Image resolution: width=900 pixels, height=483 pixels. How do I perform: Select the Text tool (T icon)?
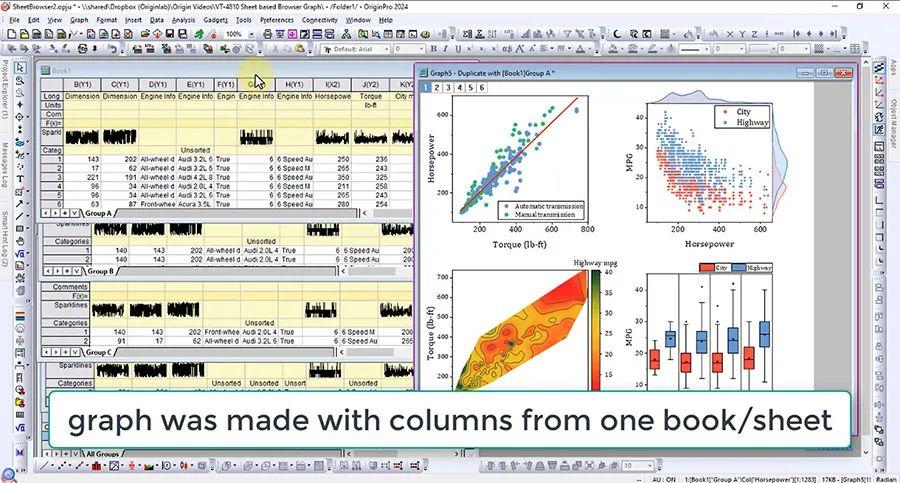[x=20, y=179]
